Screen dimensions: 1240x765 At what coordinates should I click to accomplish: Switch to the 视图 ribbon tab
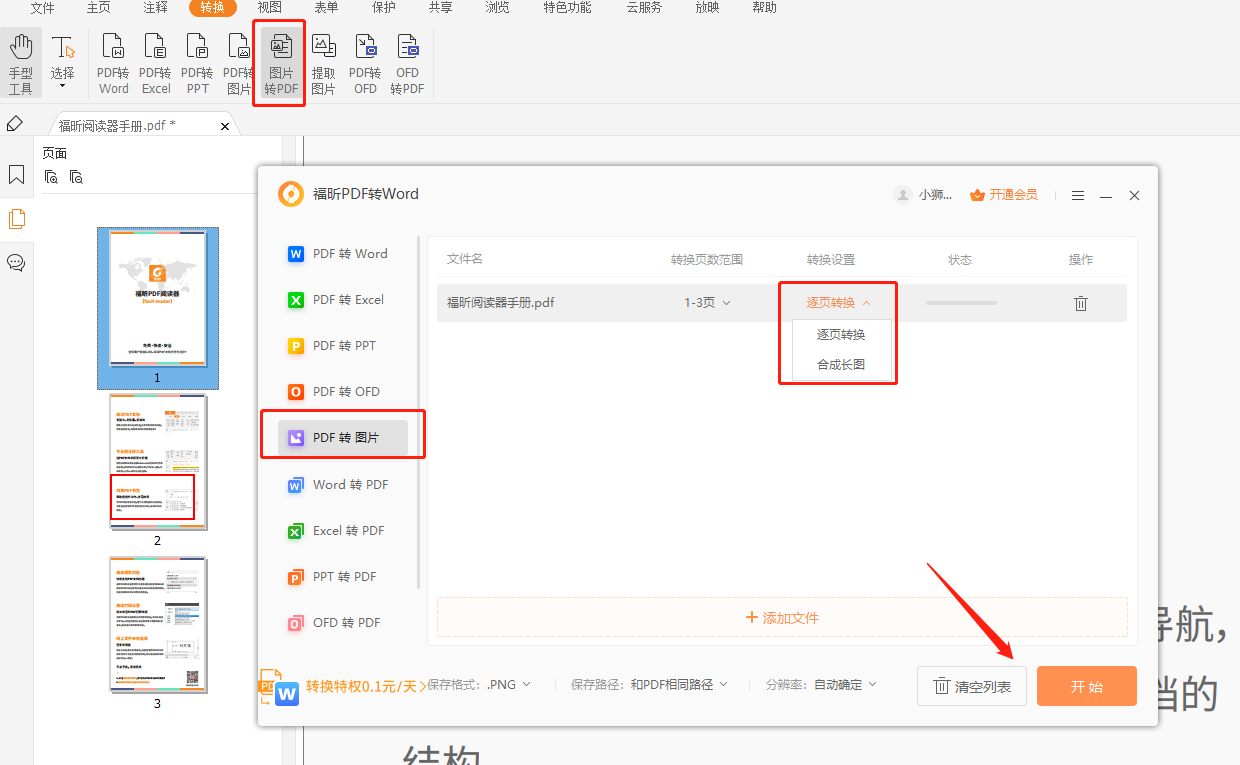tap(269, 8)
